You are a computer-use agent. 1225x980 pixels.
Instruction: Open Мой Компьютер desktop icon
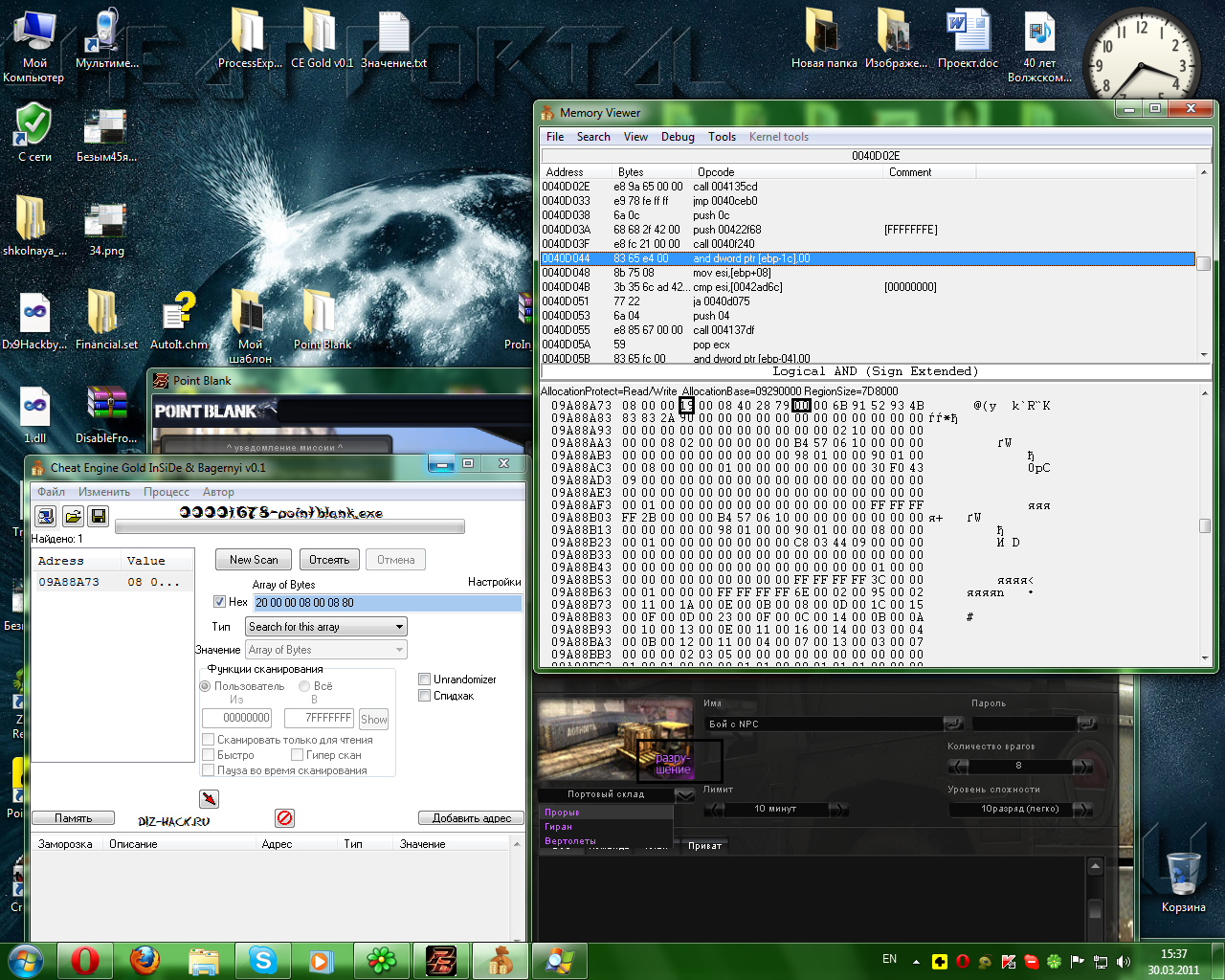pyautogui.click(x=33, y=46)
